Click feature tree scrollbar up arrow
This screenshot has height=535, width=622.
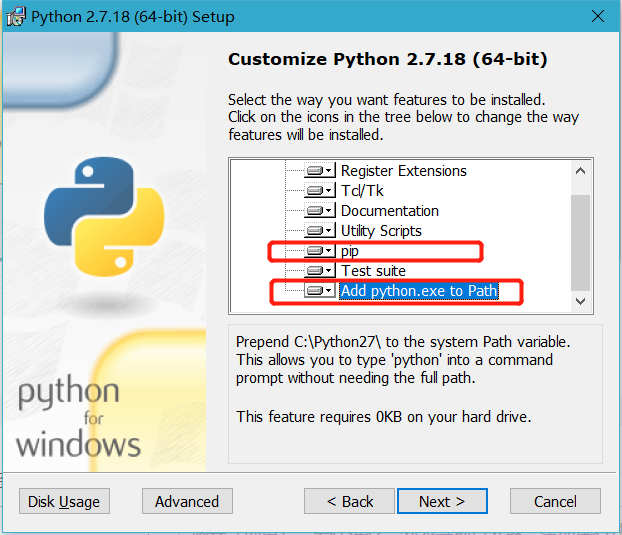(580, 171)
